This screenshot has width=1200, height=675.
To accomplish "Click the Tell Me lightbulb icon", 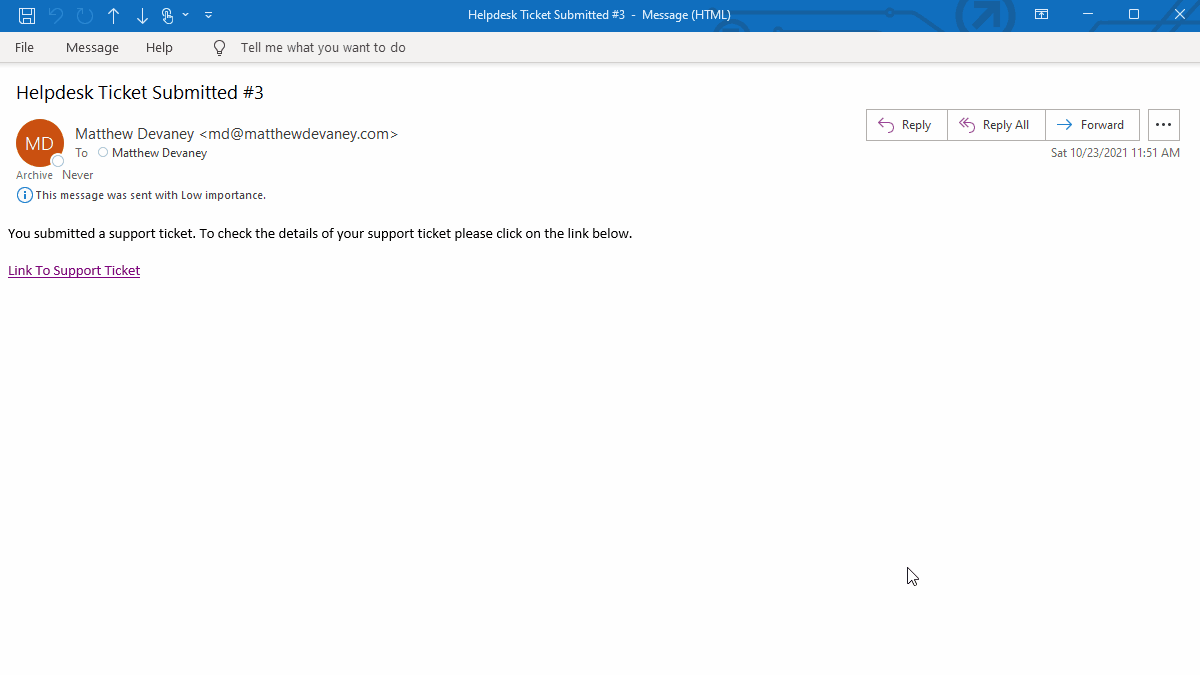I will 219,47.
